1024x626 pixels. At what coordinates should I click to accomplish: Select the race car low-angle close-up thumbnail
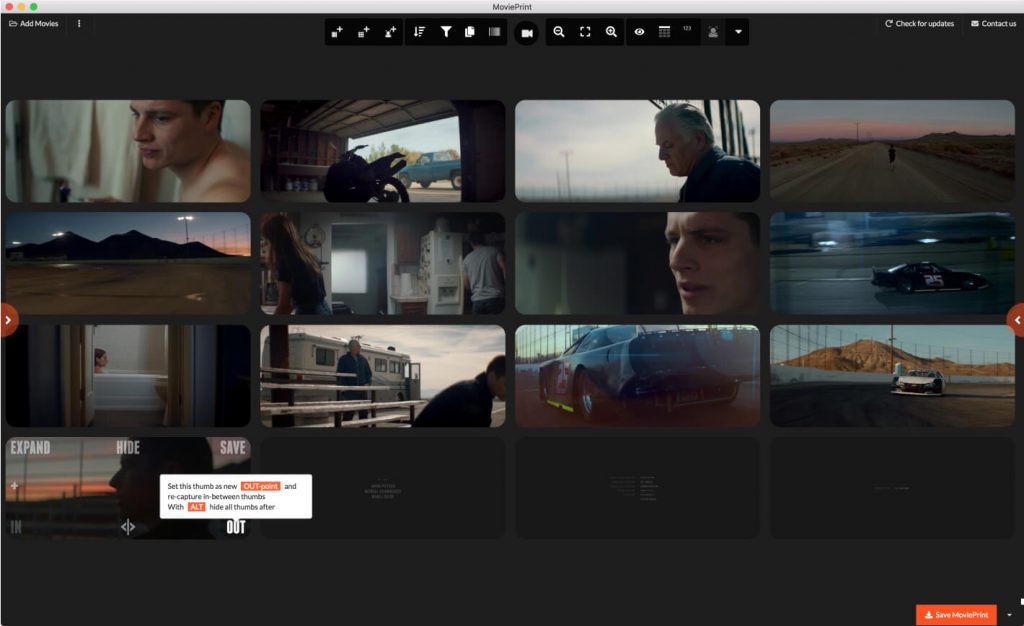click(637, 376)
